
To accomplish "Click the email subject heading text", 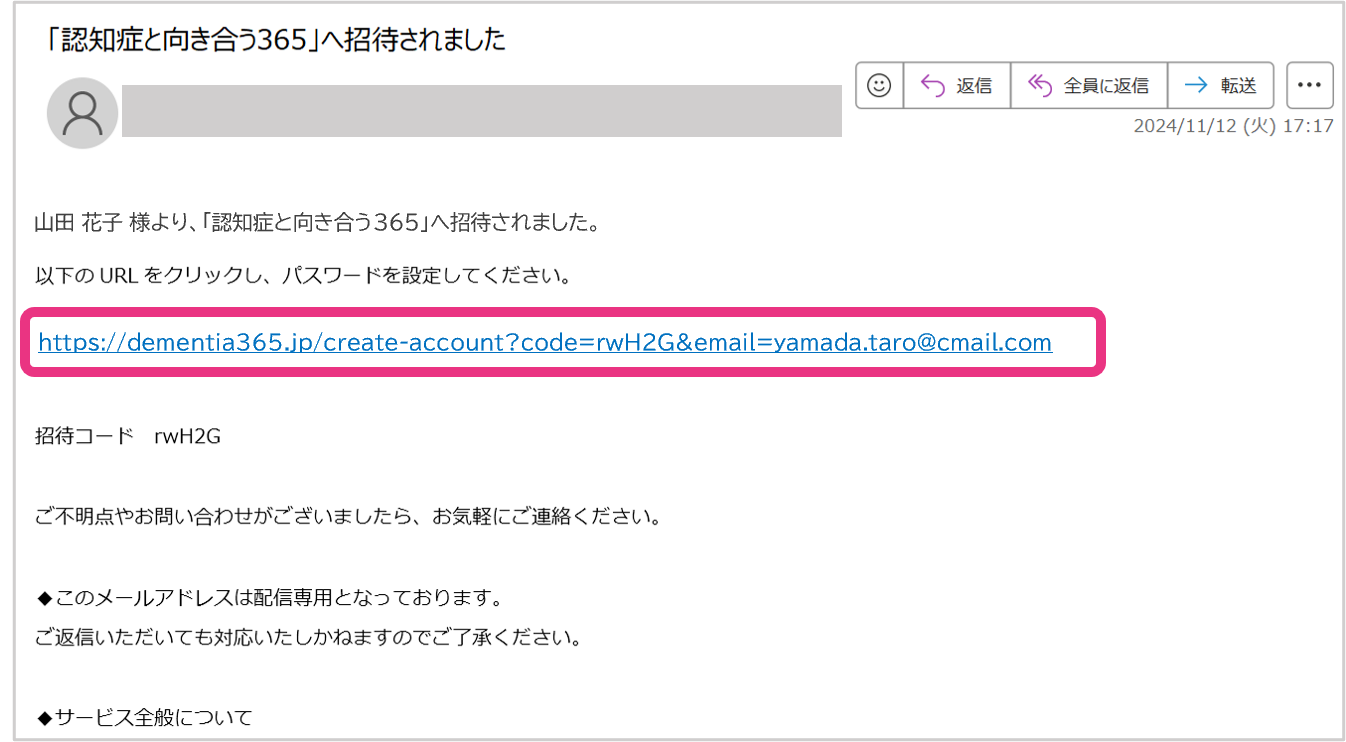I will pyautogui.click(x=277, y=41).
